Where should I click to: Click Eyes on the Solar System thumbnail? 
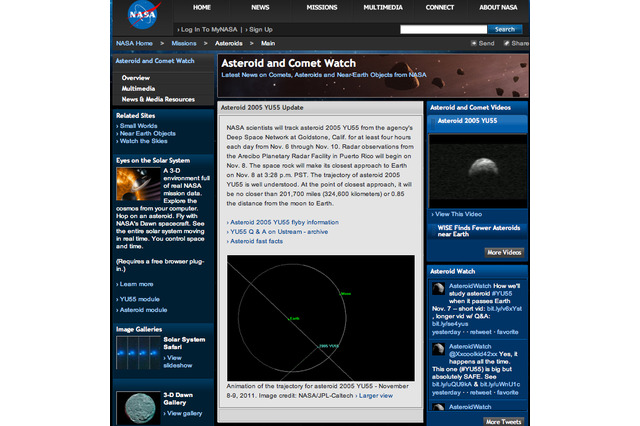(x=138, y=184)
